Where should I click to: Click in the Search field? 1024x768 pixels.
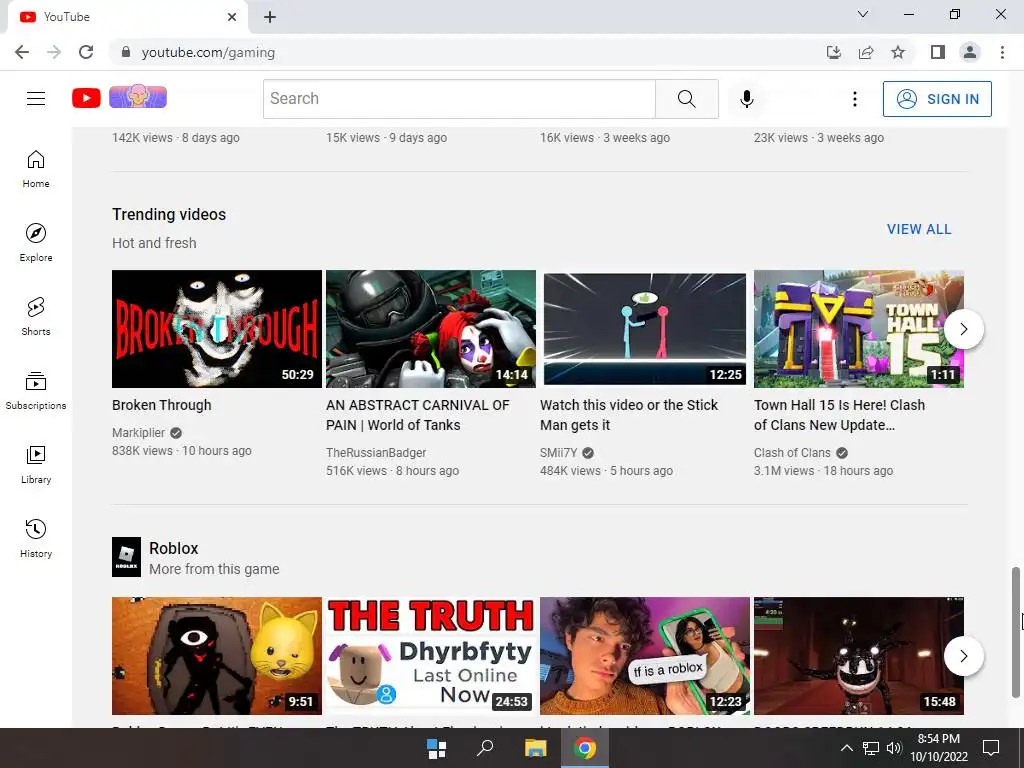click(x=459, y=99)
